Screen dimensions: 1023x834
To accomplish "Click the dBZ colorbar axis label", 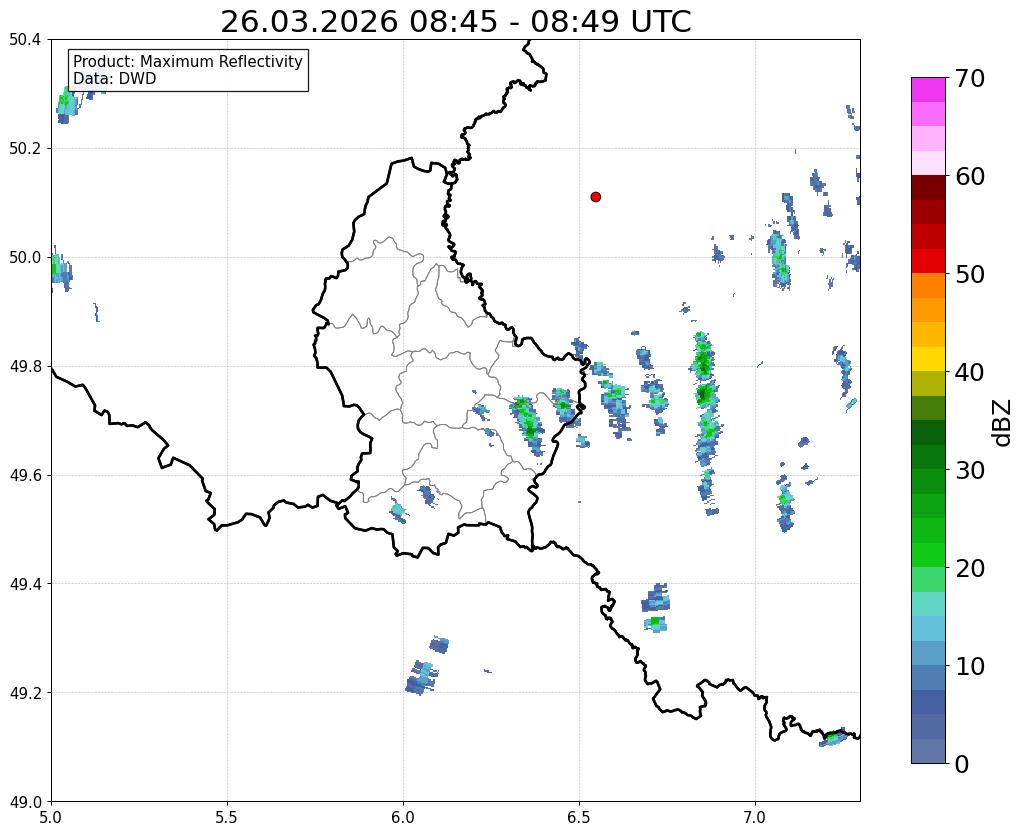I will click(1003, 423).
